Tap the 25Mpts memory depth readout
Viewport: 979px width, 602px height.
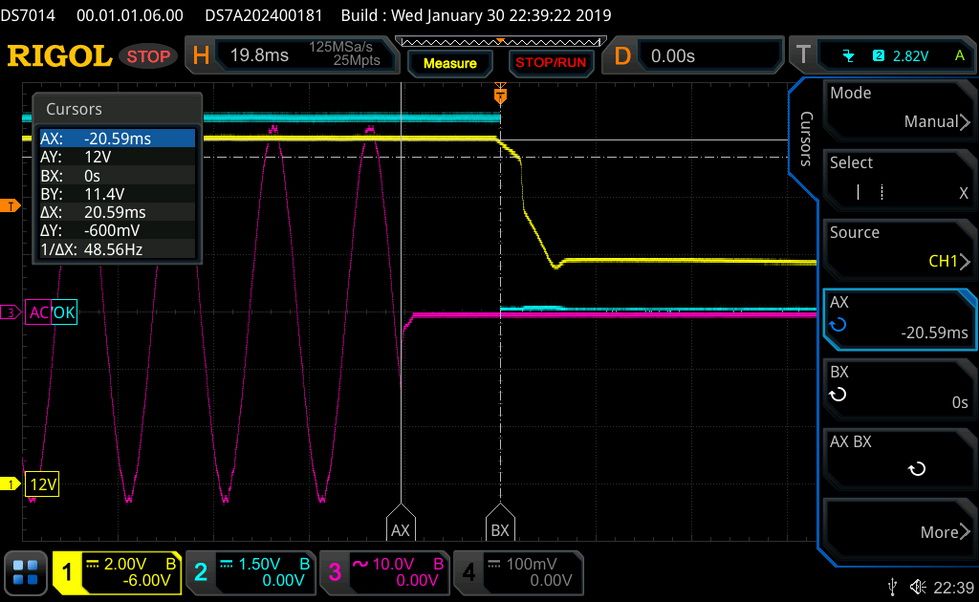[x=357, y=61]
